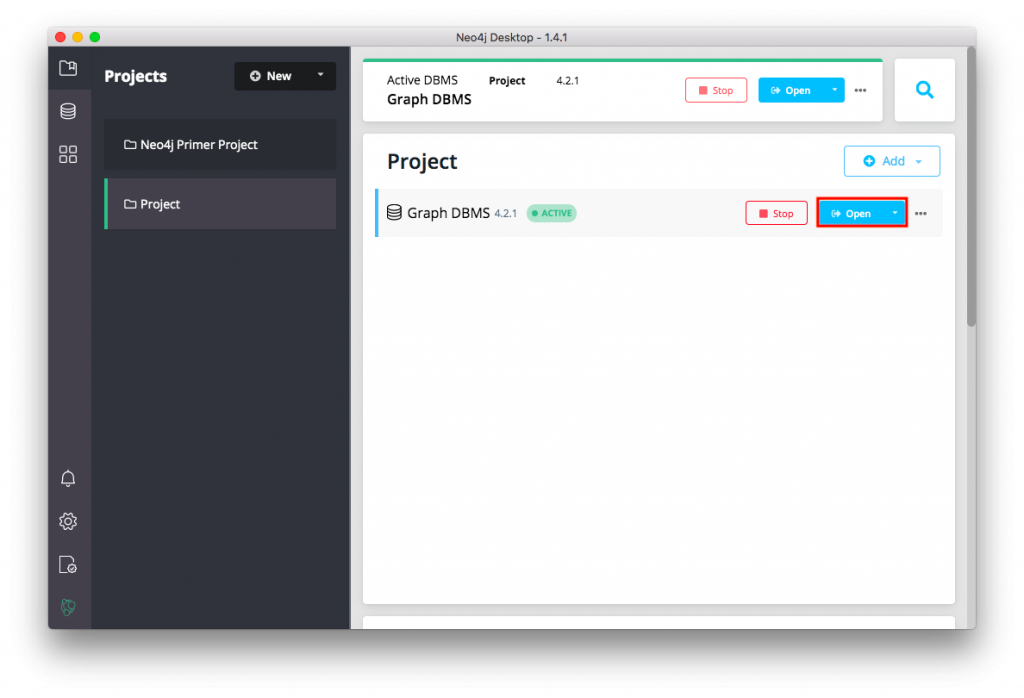
Task: Click the vertical scrollbar on right
Action: (970, 190)
